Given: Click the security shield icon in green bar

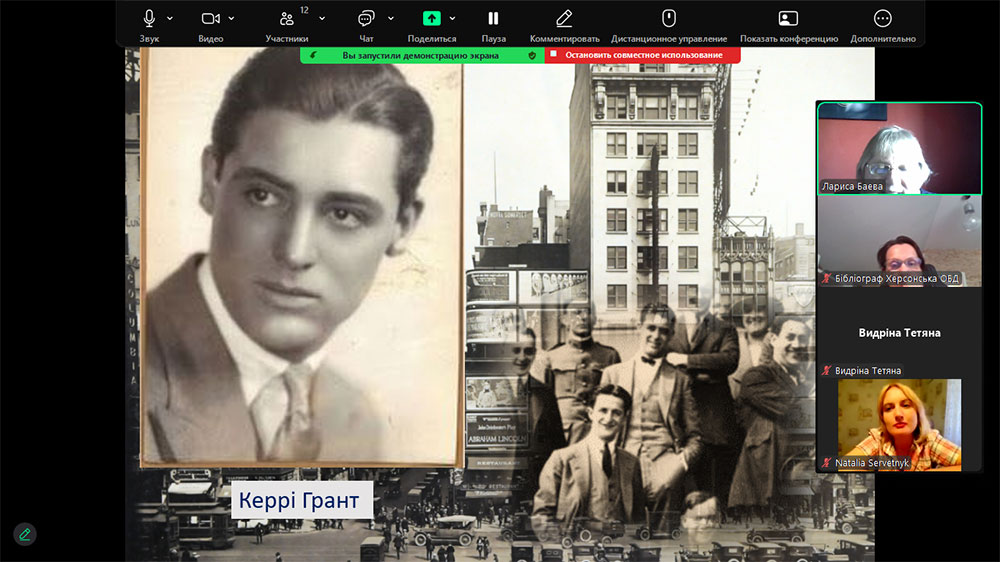Looking at the screenshot, I should click(532, 55).
